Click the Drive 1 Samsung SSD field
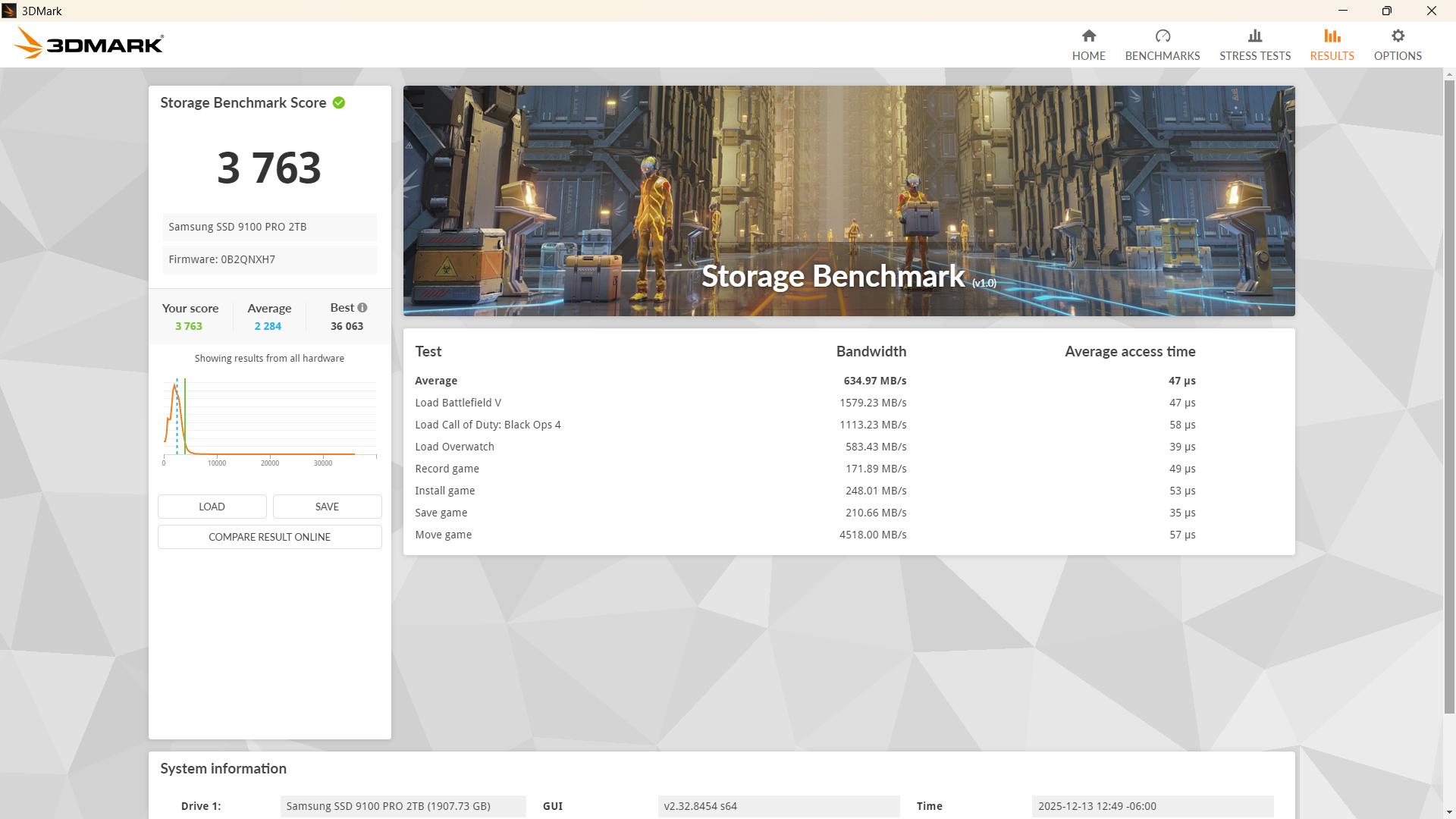This screenshot has width=1456, height=819. [x=403, y=806]
